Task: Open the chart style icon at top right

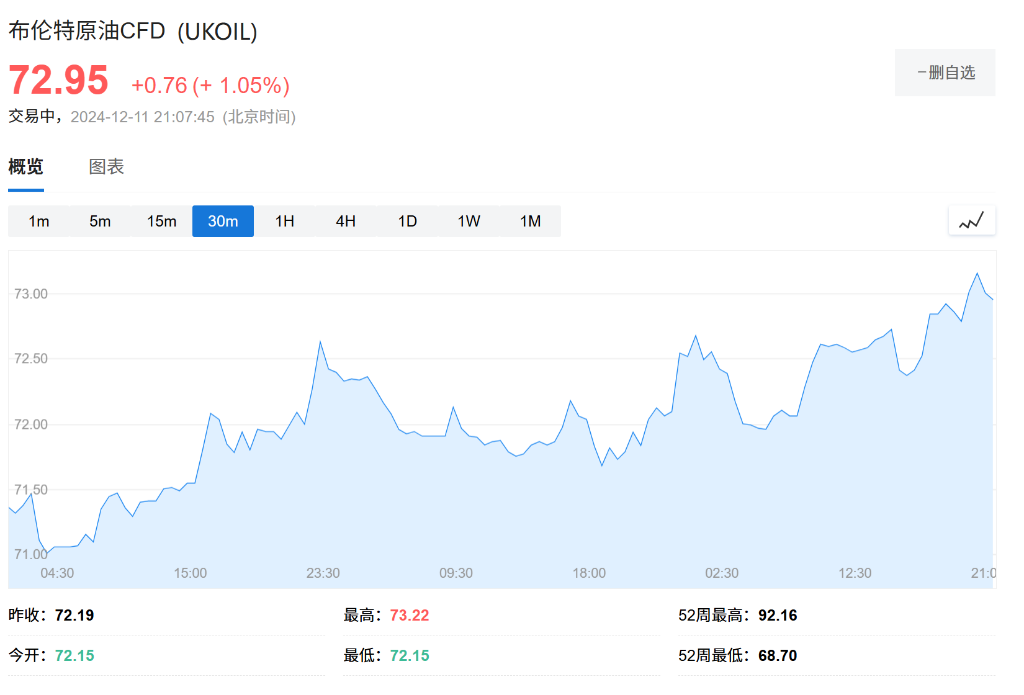Action: coord(971,220)
